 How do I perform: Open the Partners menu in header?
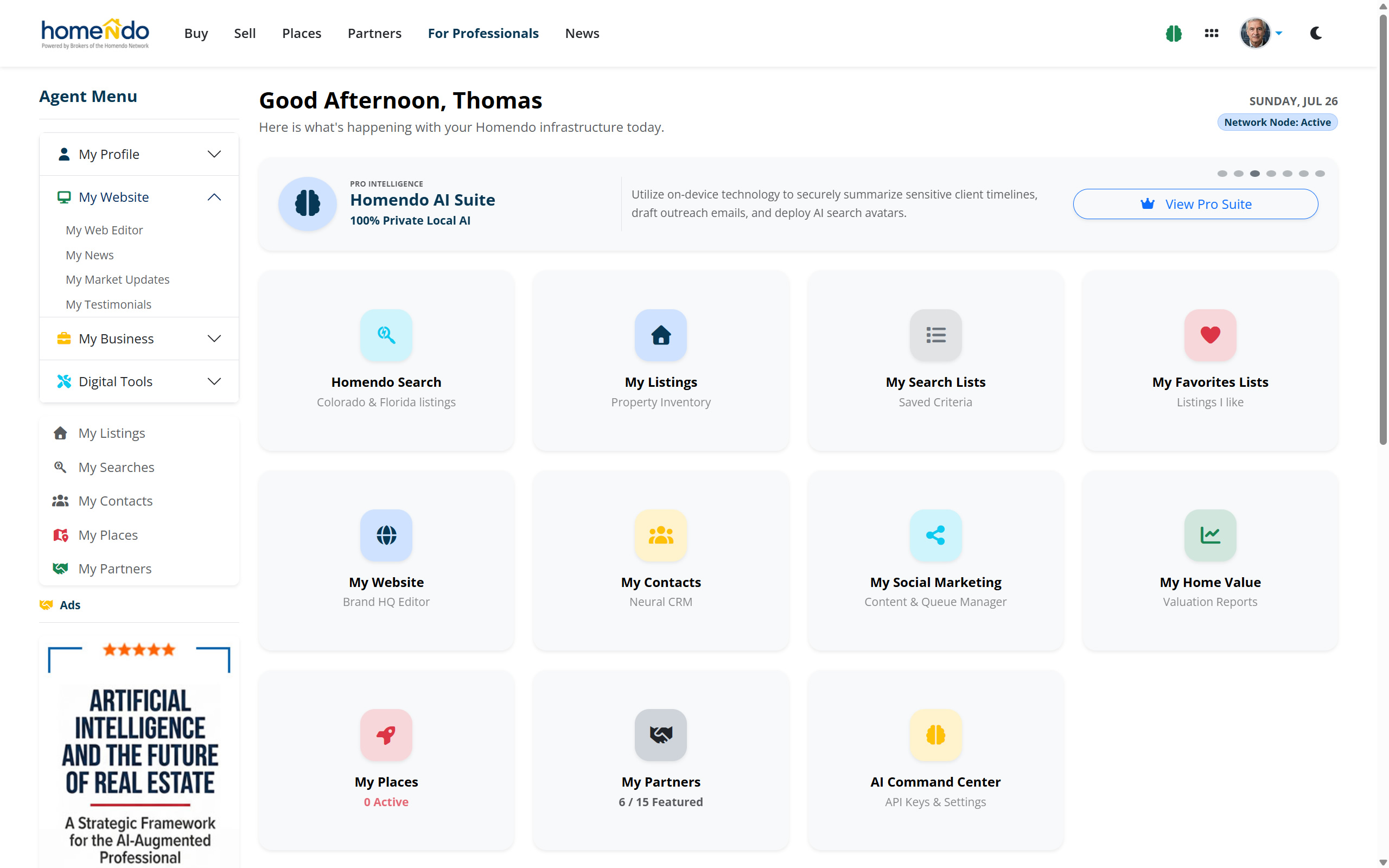coord(374,33)
